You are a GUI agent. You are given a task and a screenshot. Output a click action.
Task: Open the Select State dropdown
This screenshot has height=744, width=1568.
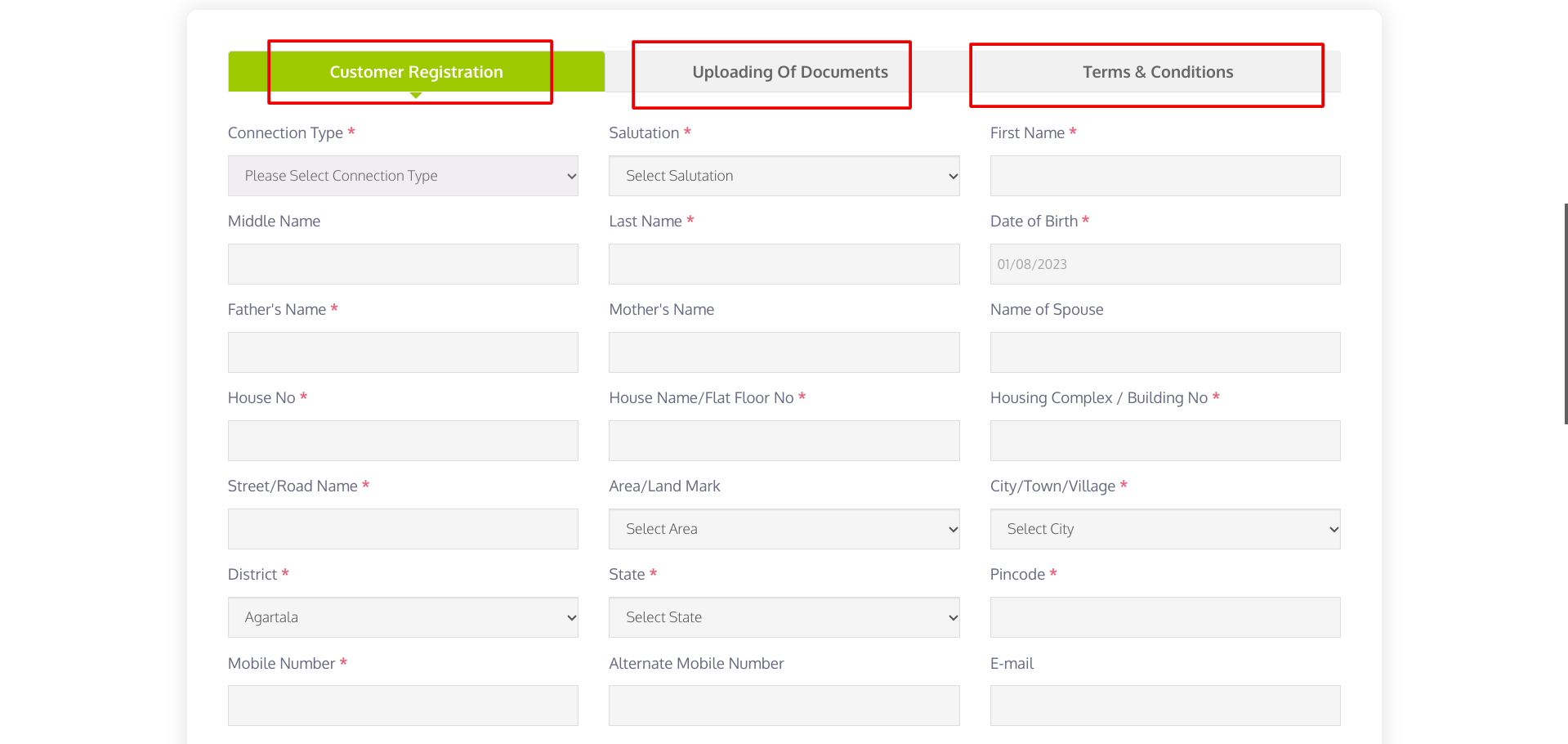[784, 617]
